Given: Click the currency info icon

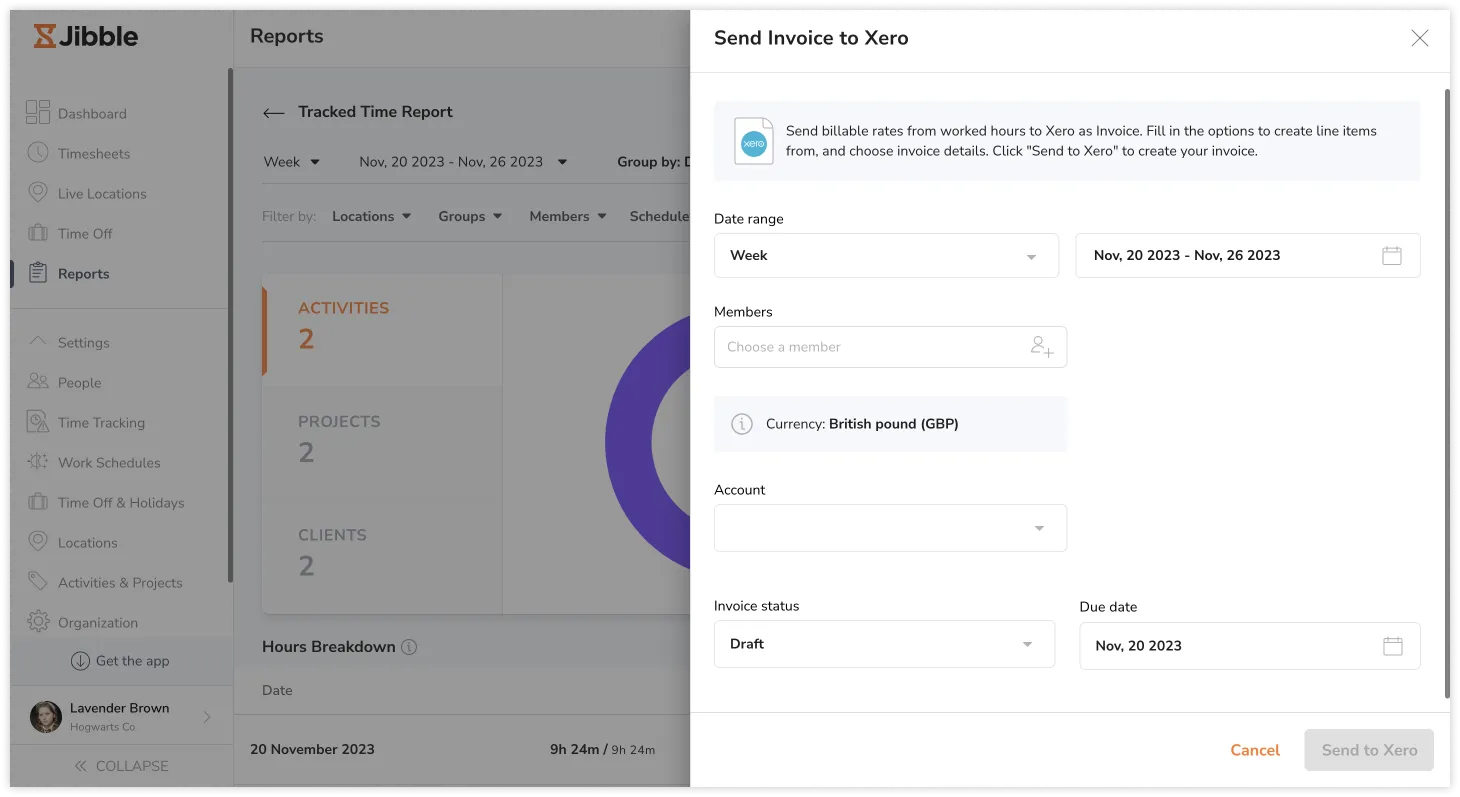Looking at the screenshot, I should click(742, 424).
